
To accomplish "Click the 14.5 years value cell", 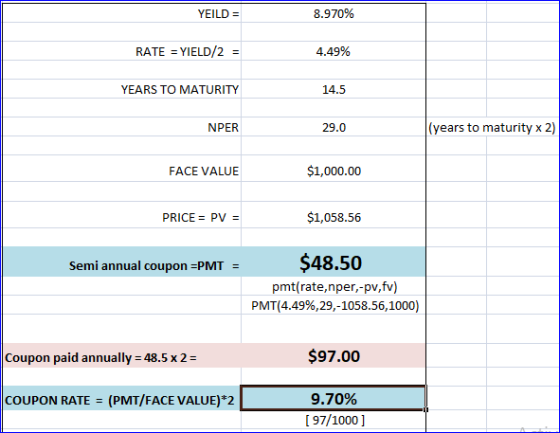I will [334, 89].
